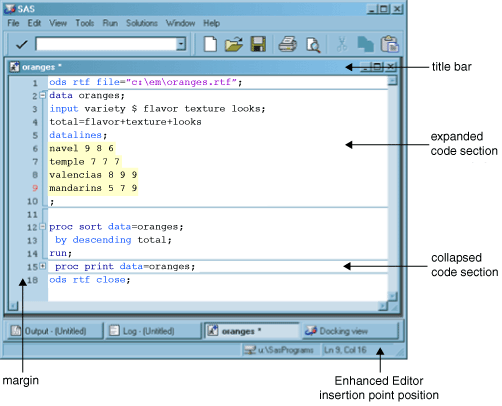Expand the collapsed proc print section

click(x=43, y=266)
